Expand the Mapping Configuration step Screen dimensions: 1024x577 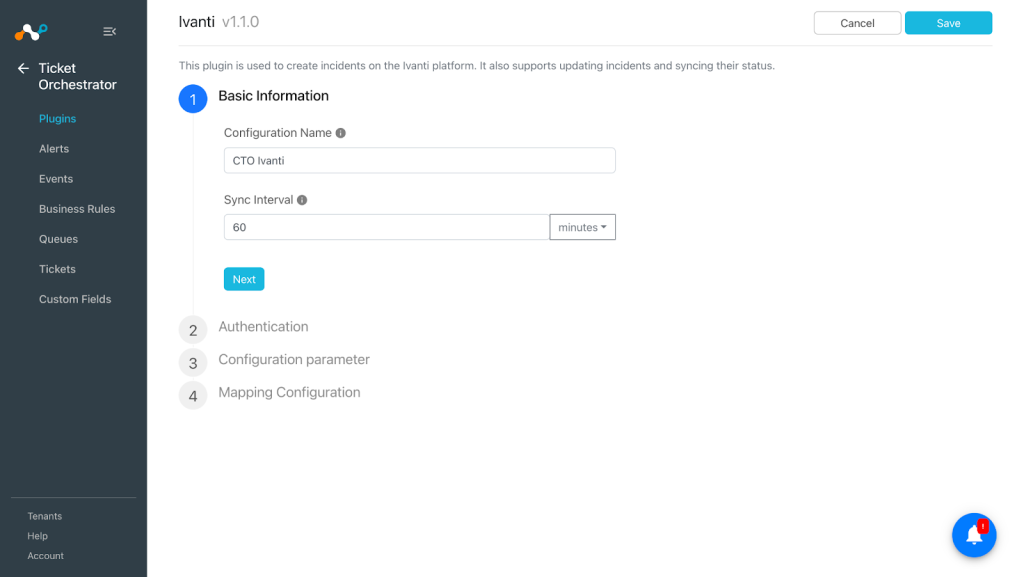[x=289, y=392]
